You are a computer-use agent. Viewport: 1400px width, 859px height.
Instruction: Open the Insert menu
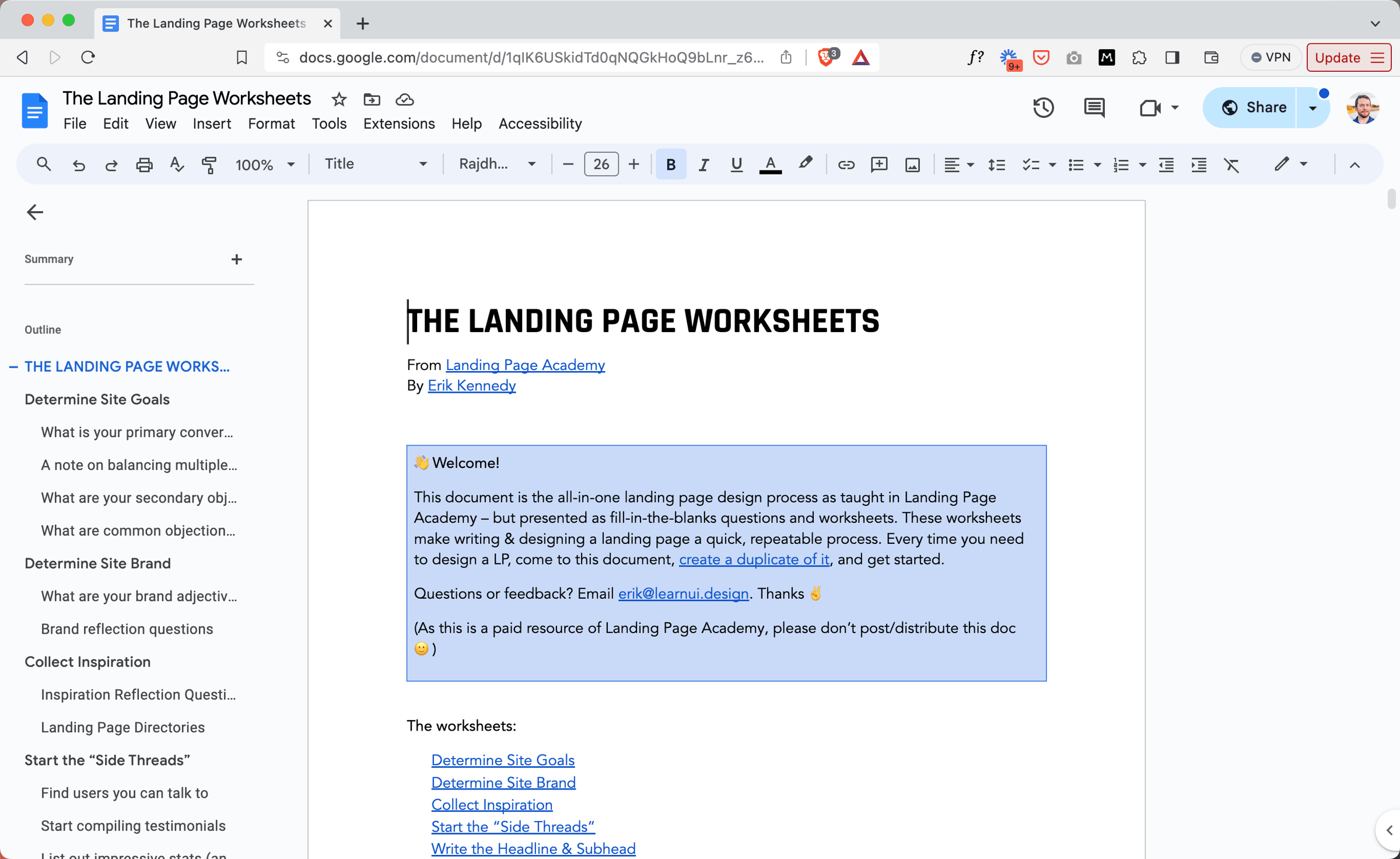tap(212, 124)
